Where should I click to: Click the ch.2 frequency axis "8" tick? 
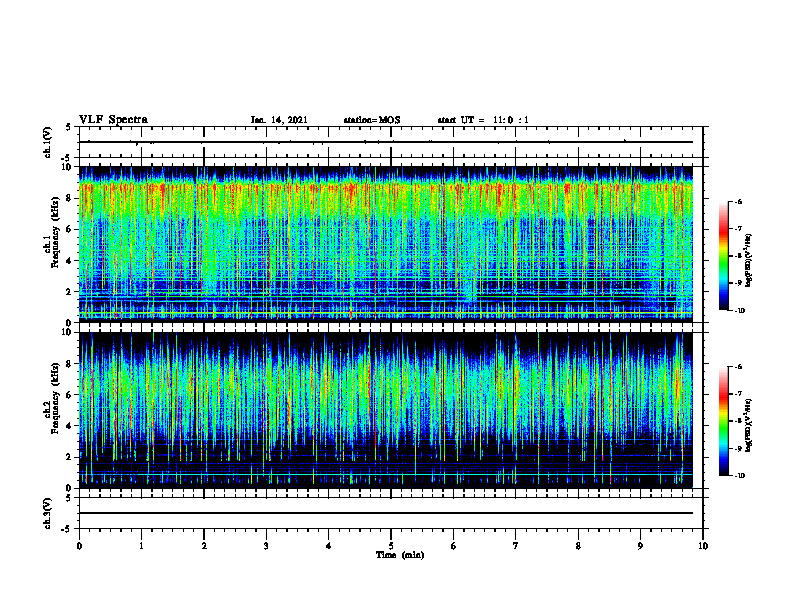(69, 364)
